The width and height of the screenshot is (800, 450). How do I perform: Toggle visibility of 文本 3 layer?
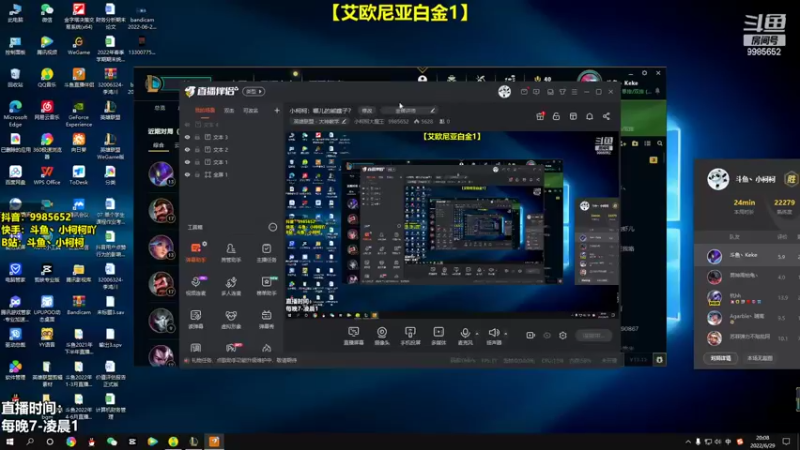click(187, 137)
